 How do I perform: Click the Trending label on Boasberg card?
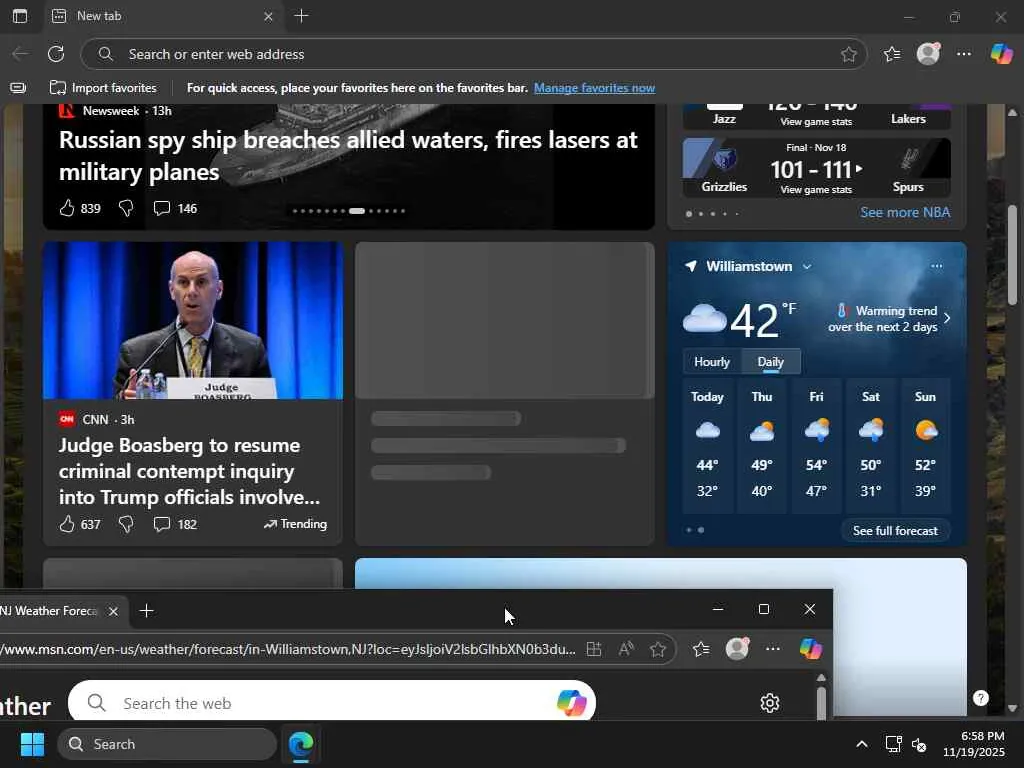point(295,524)
